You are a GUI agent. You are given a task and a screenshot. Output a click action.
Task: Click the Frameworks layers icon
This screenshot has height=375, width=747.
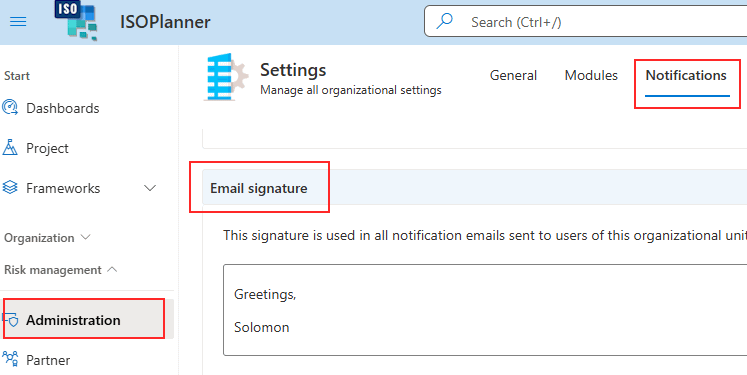[10, 188]
